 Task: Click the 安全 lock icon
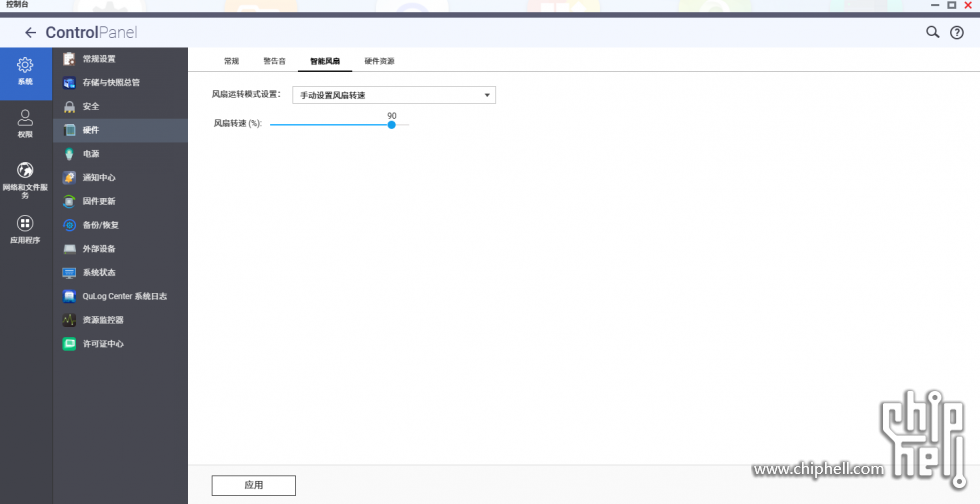[69, 106]
